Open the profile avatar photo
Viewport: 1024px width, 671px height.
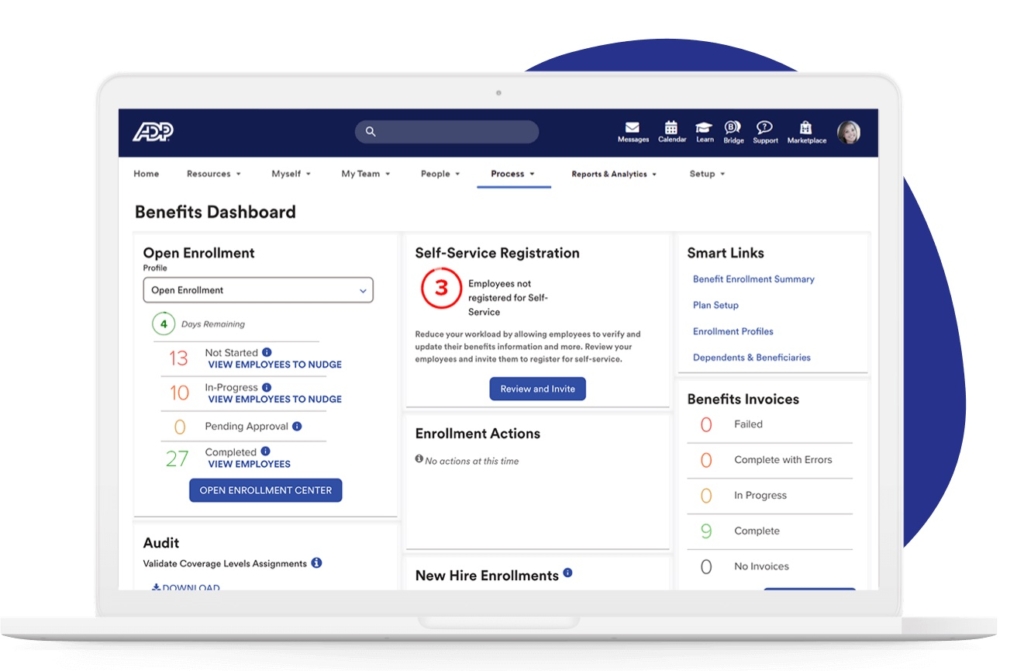[x=849, y=131]
